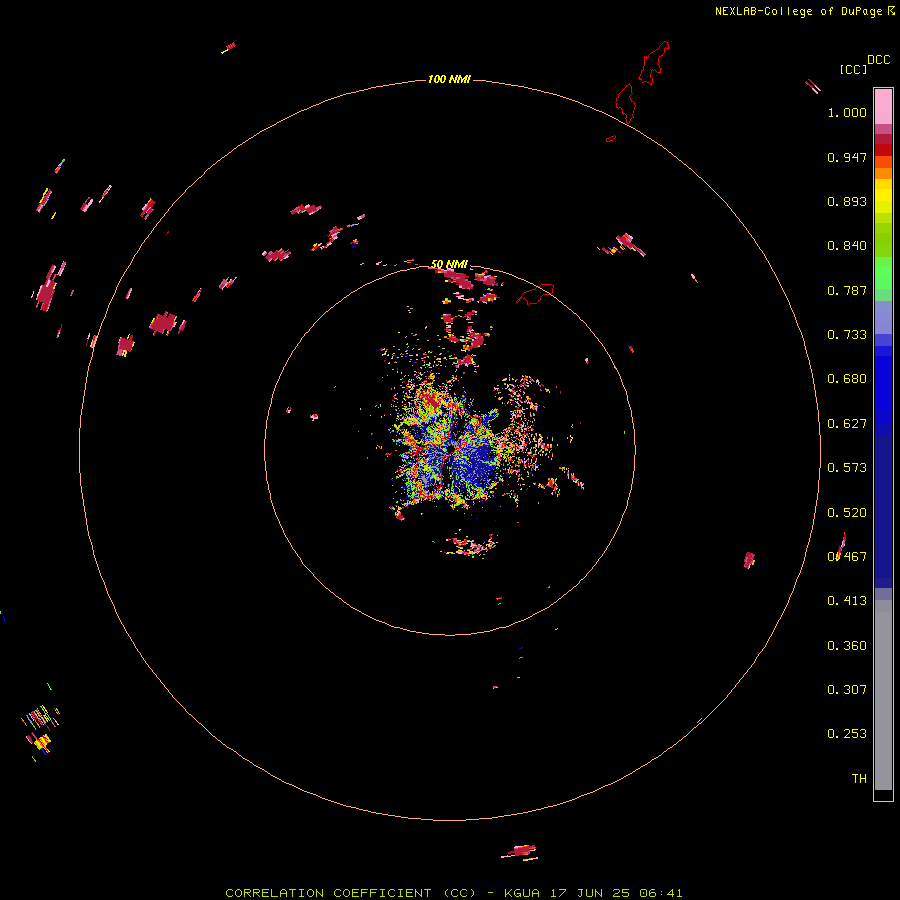Click the 0.733 scale value
Viewport: 900px width, 900px height.
(x=847, y=335)
